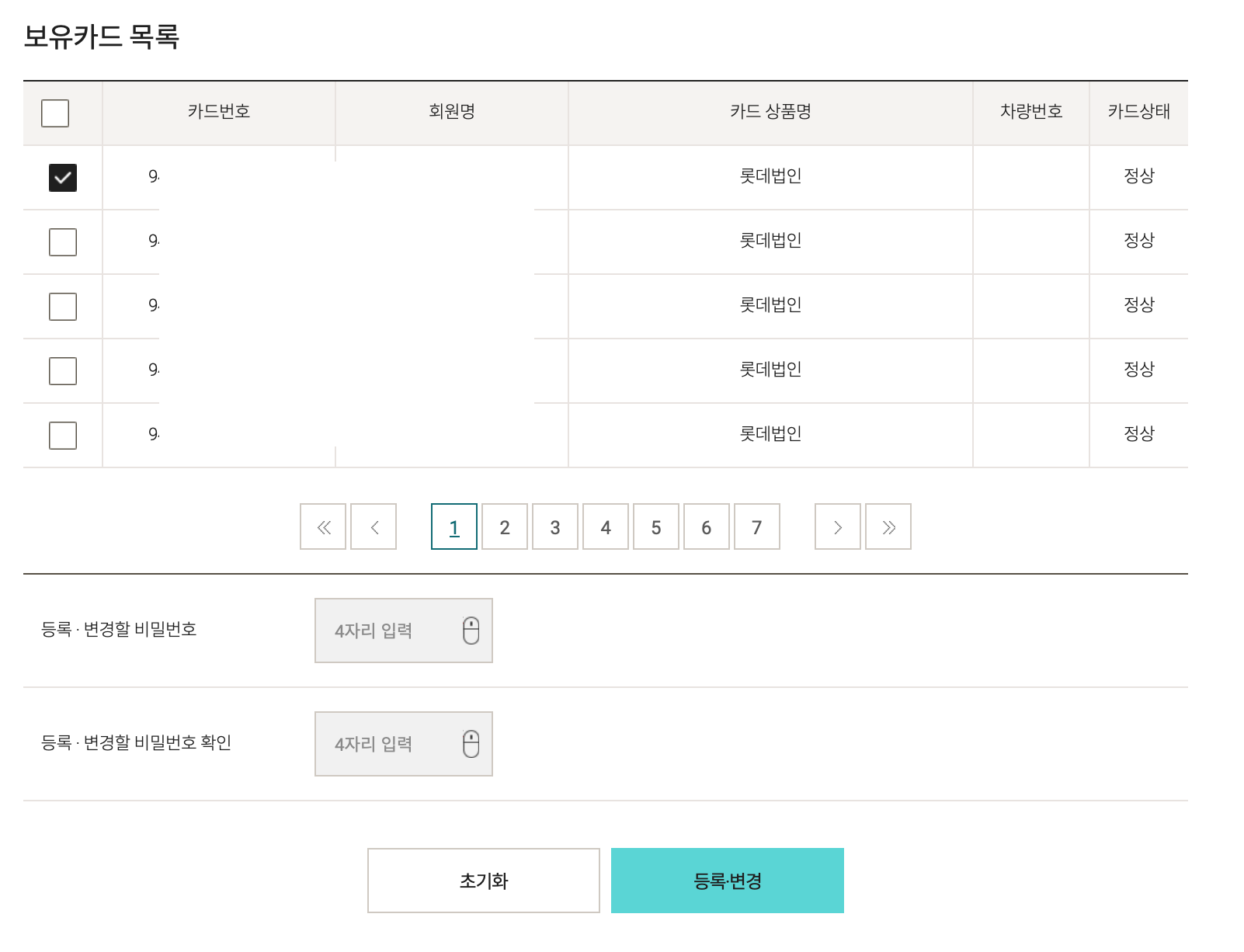Jump to last page double-right arrow
The height and width of the screenshot is (952, 1244).
pos(888,527)
